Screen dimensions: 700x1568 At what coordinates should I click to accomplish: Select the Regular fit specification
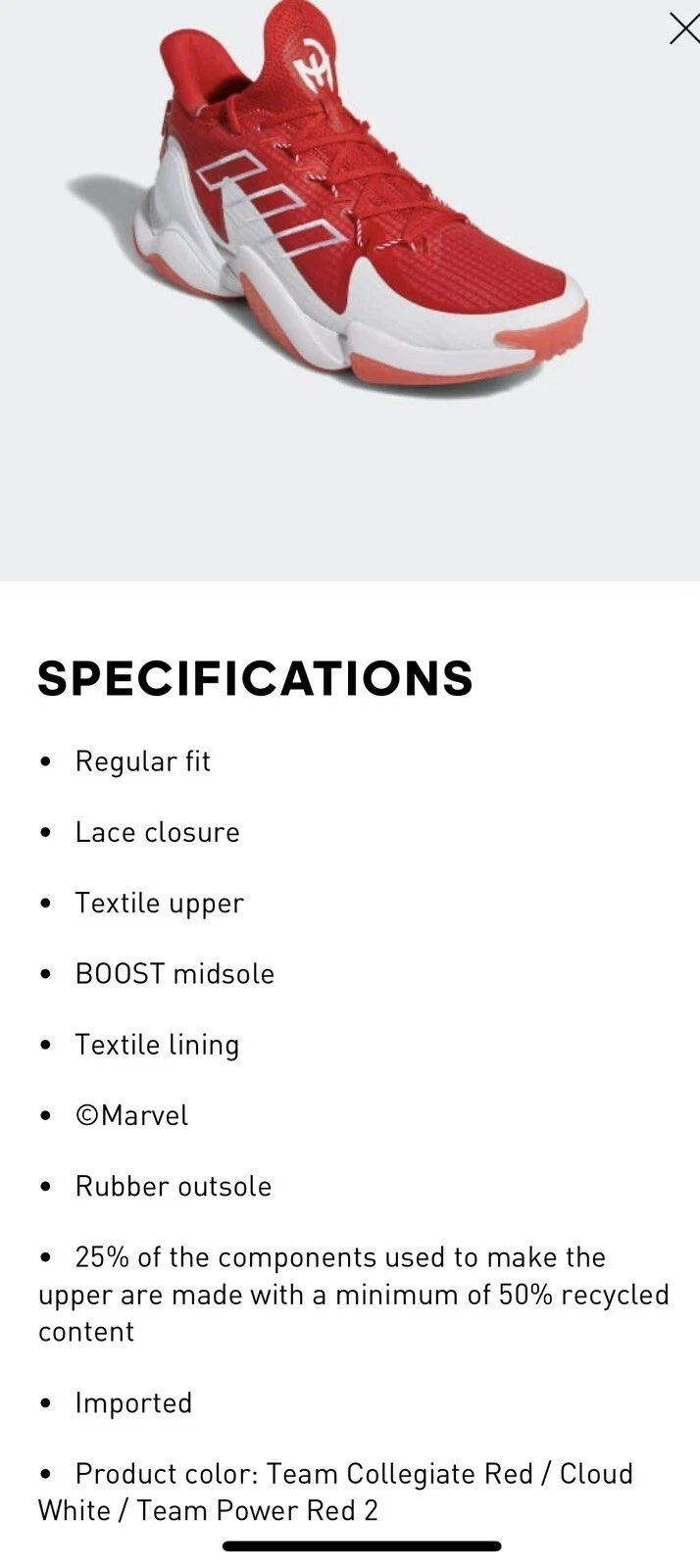[143, 761]
